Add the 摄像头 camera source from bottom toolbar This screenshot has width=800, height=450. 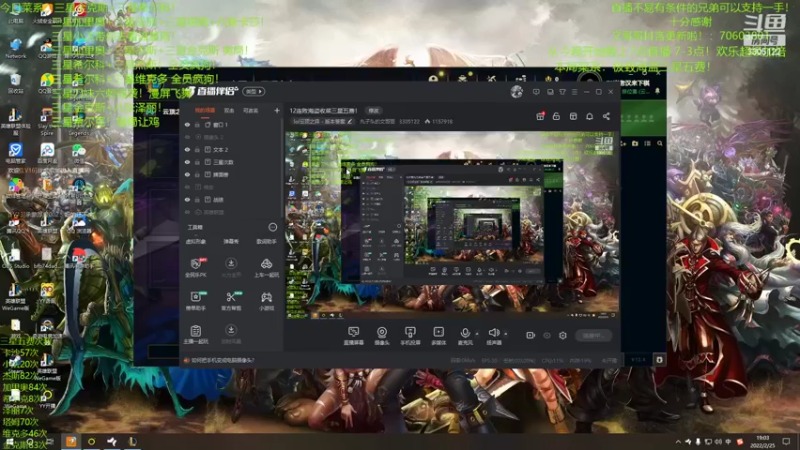[x=382, y=336]
